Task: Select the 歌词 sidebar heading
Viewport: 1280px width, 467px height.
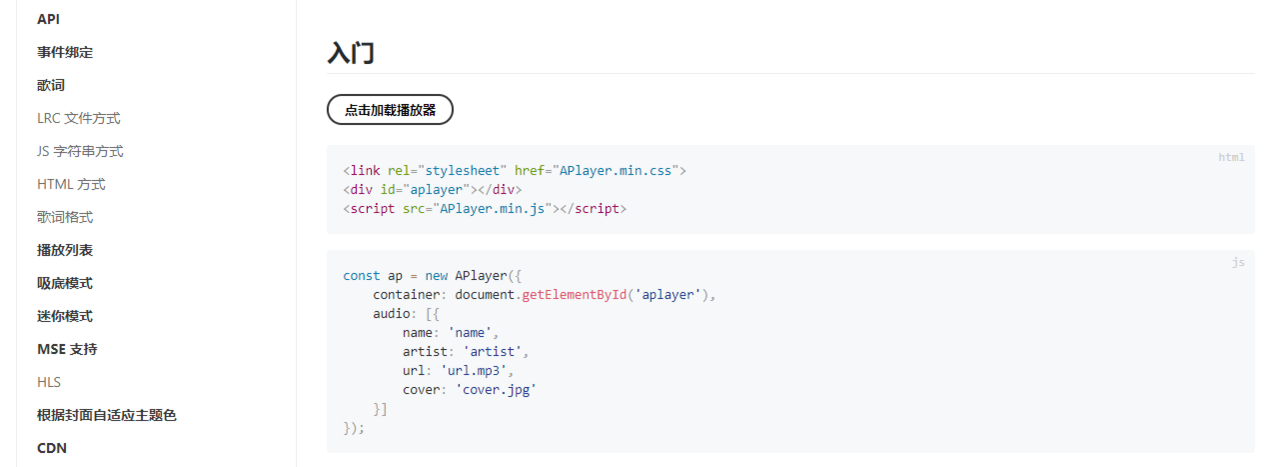Action: coord(51,85)
